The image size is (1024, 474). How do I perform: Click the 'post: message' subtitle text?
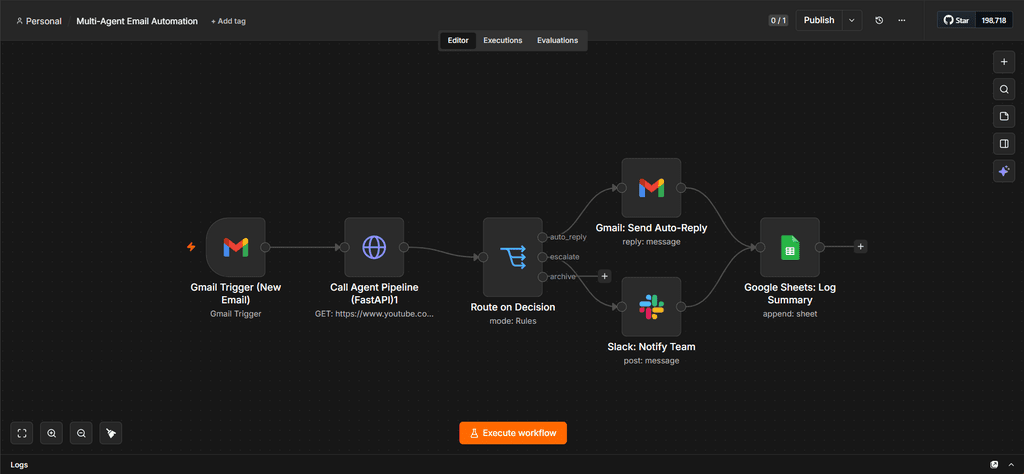(x=651, y=360)
